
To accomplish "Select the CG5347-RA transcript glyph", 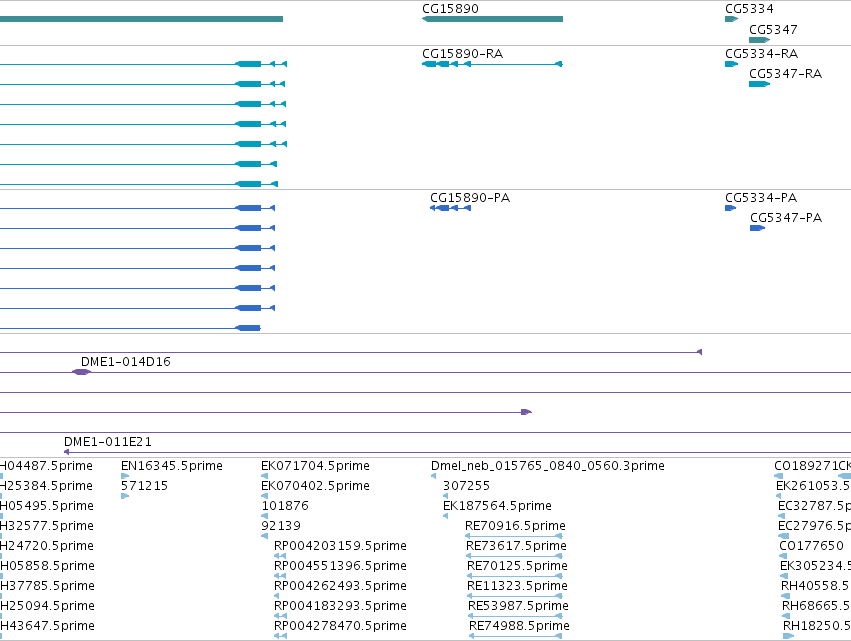I will pyautogui.click(x=759, y=84).
